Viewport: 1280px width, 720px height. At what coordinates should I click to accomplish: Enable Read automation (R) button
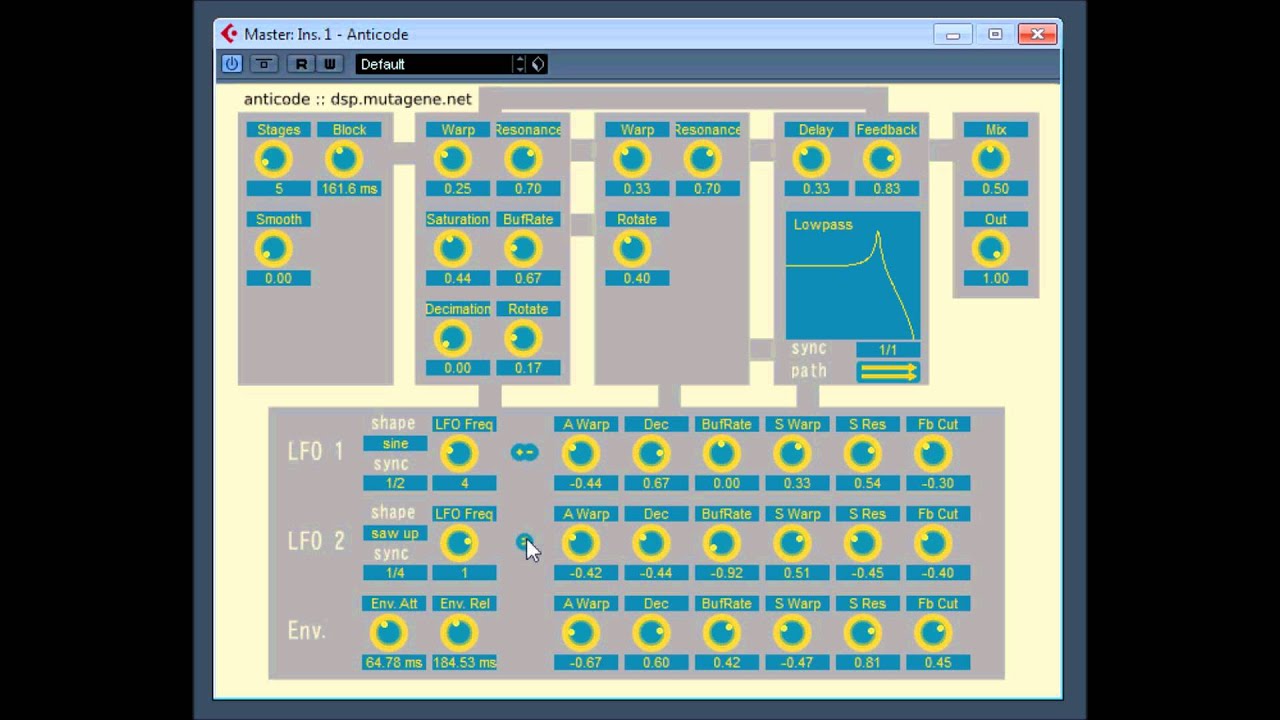coord(301,64)
